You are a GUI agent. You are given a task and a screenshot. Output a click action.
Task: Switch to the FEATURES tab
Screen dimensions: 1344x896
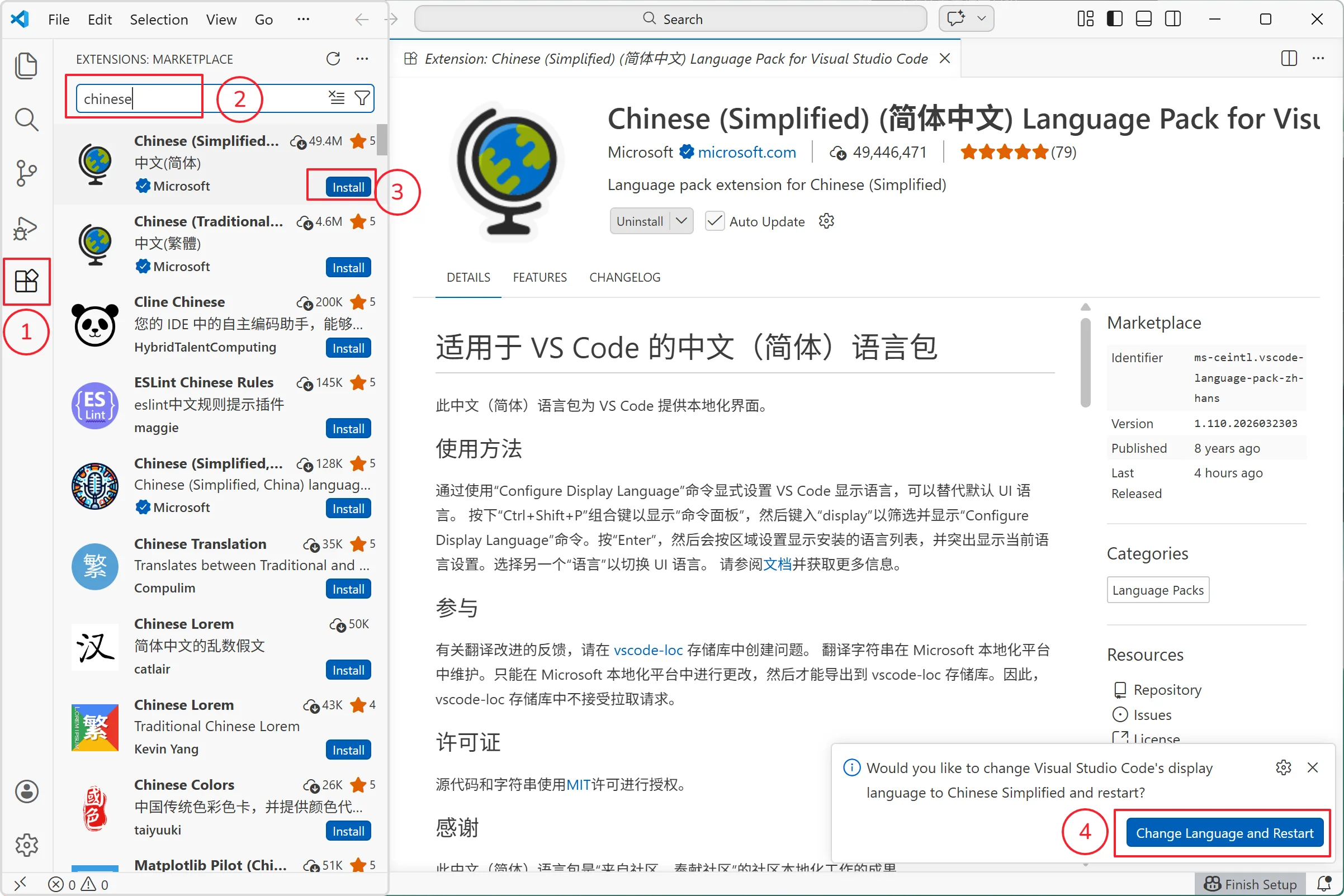(540, 277)
